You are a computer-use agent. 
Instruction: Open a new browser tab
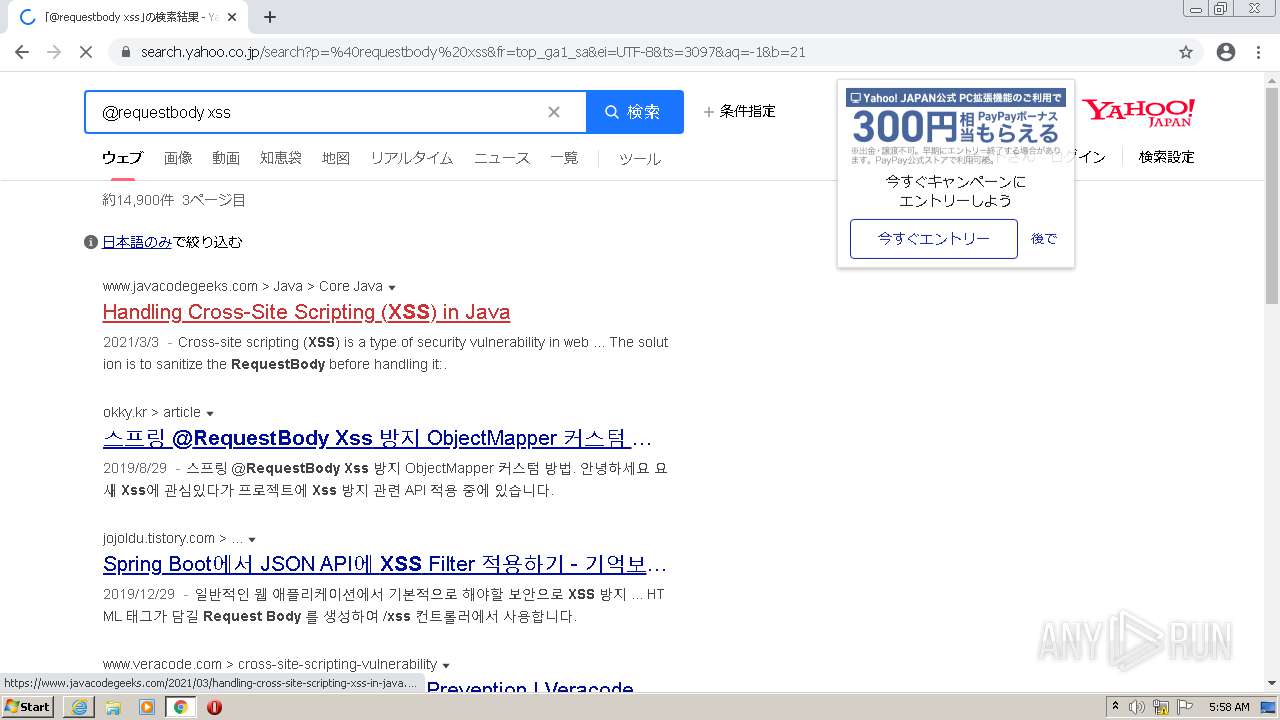[270, 17]
